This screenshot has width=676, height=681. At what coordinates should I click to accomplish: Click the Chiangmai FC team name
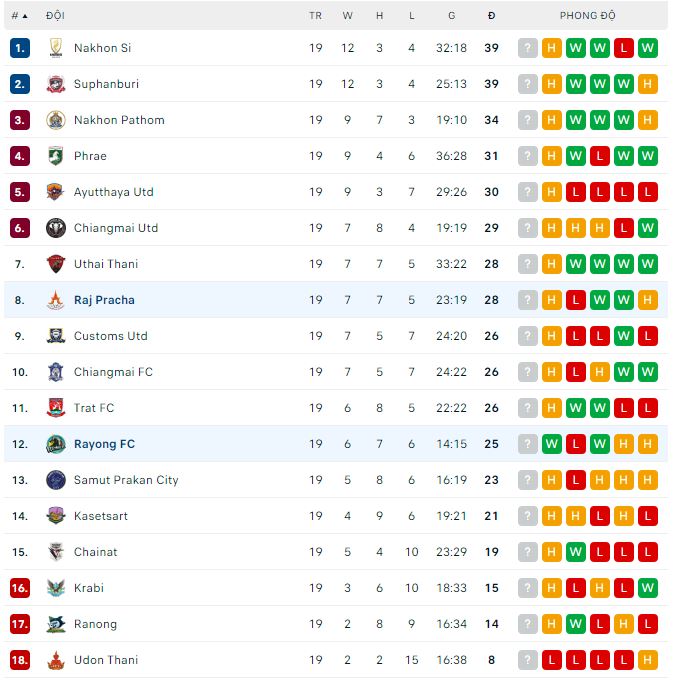click(113, 372)
